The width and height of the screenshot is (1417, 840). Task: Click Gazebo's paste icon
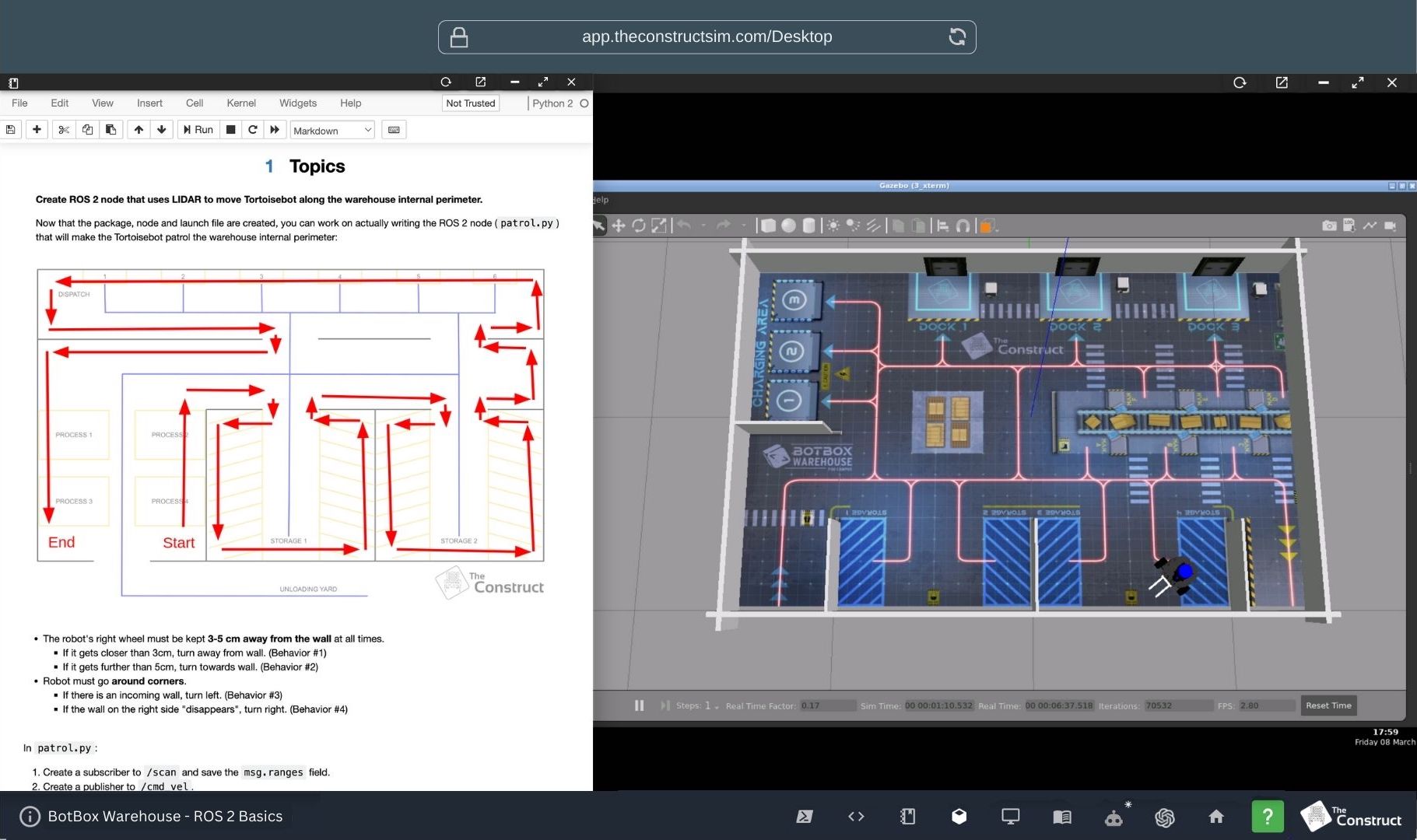(x=919, y=226)
